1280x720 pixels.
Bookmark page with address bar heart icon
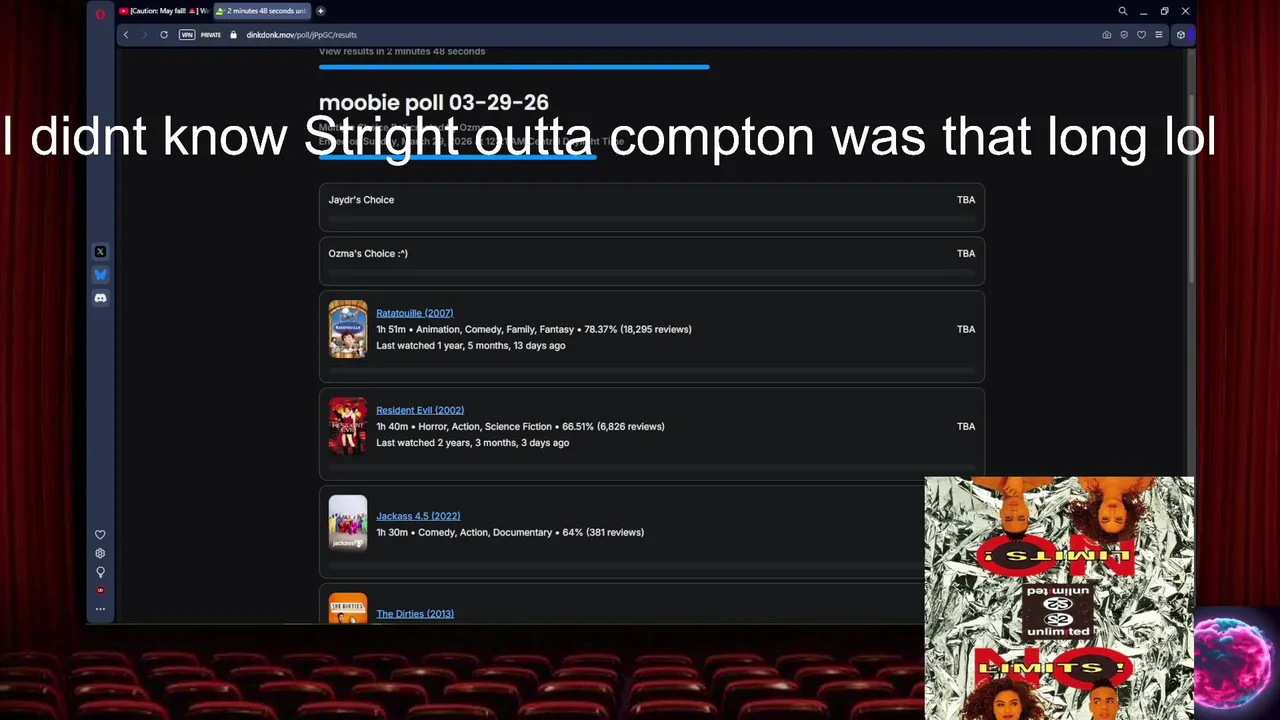tap(1141, 35)
